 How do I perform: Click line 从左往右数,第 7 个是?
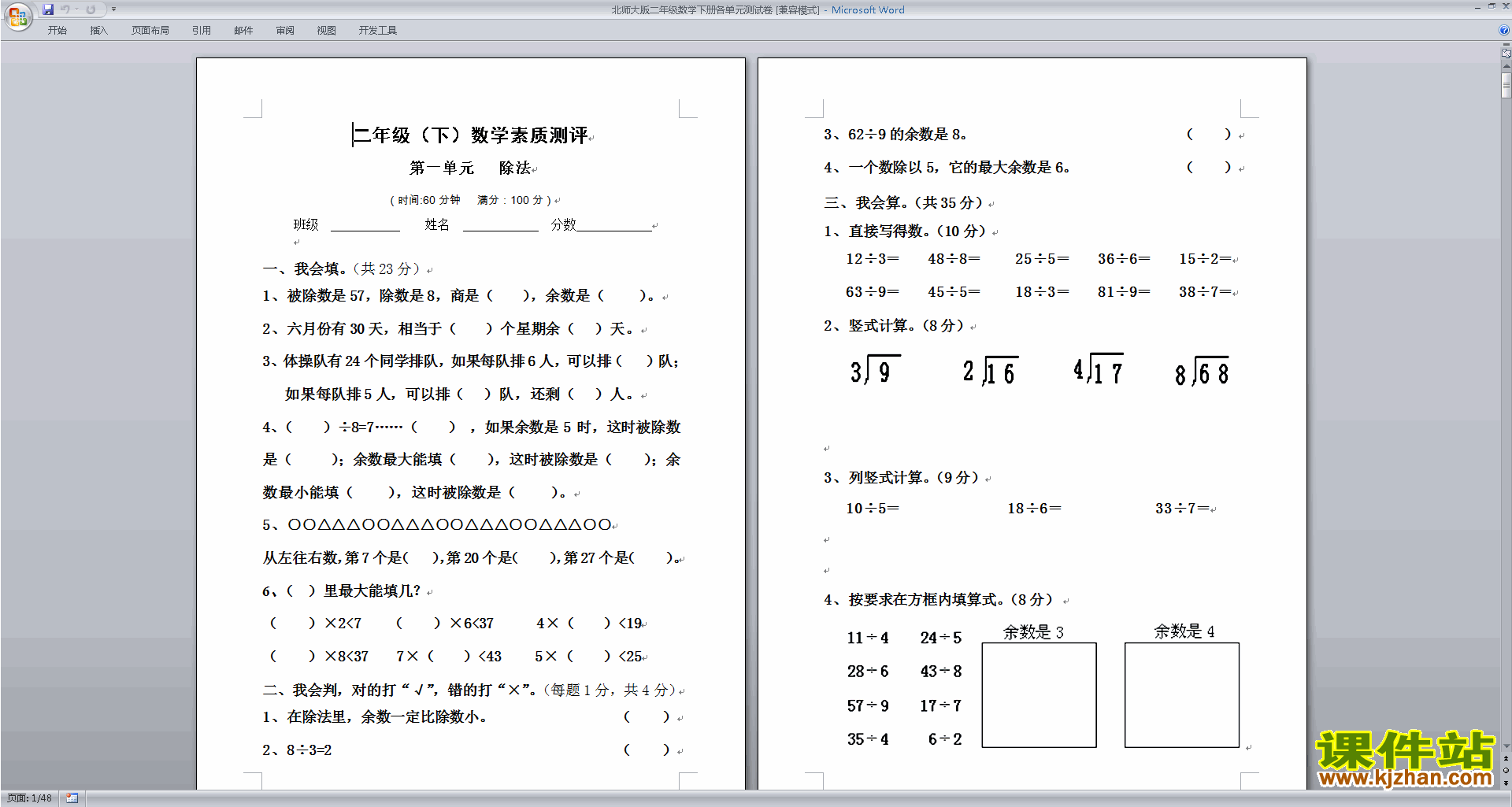(471, 558)
